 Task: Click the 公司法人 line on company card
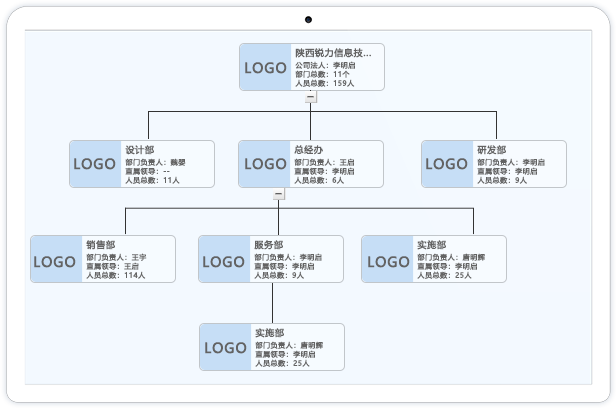point(325,65)
